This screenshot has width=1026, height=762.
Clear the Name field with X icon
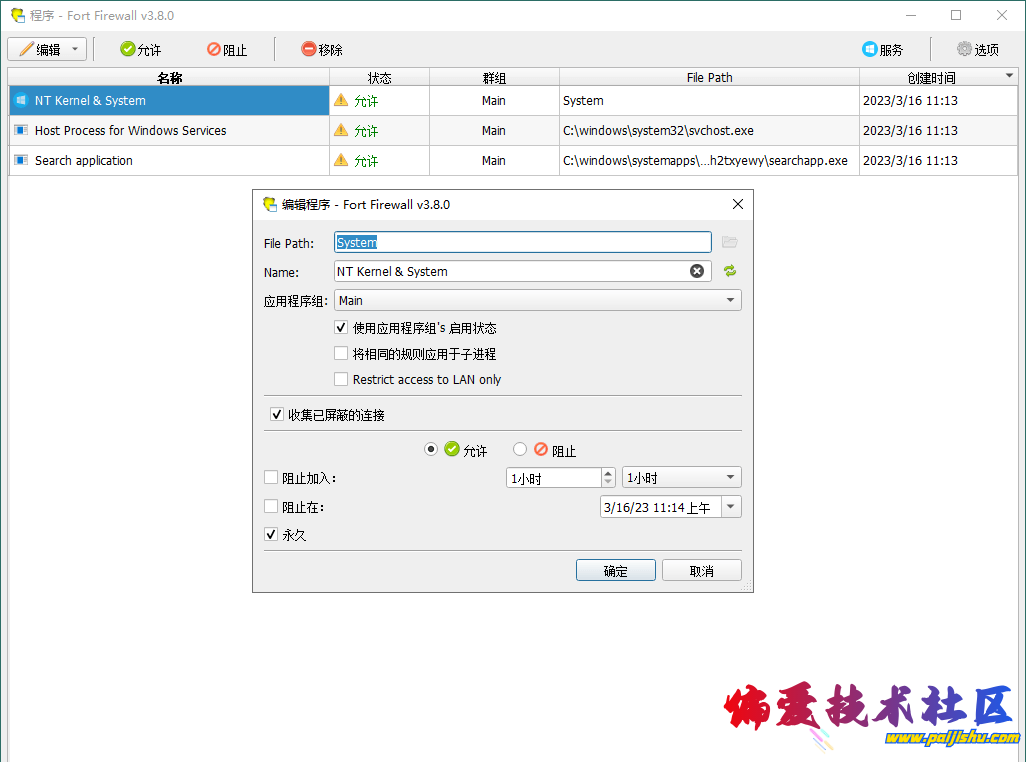(697, 271)
